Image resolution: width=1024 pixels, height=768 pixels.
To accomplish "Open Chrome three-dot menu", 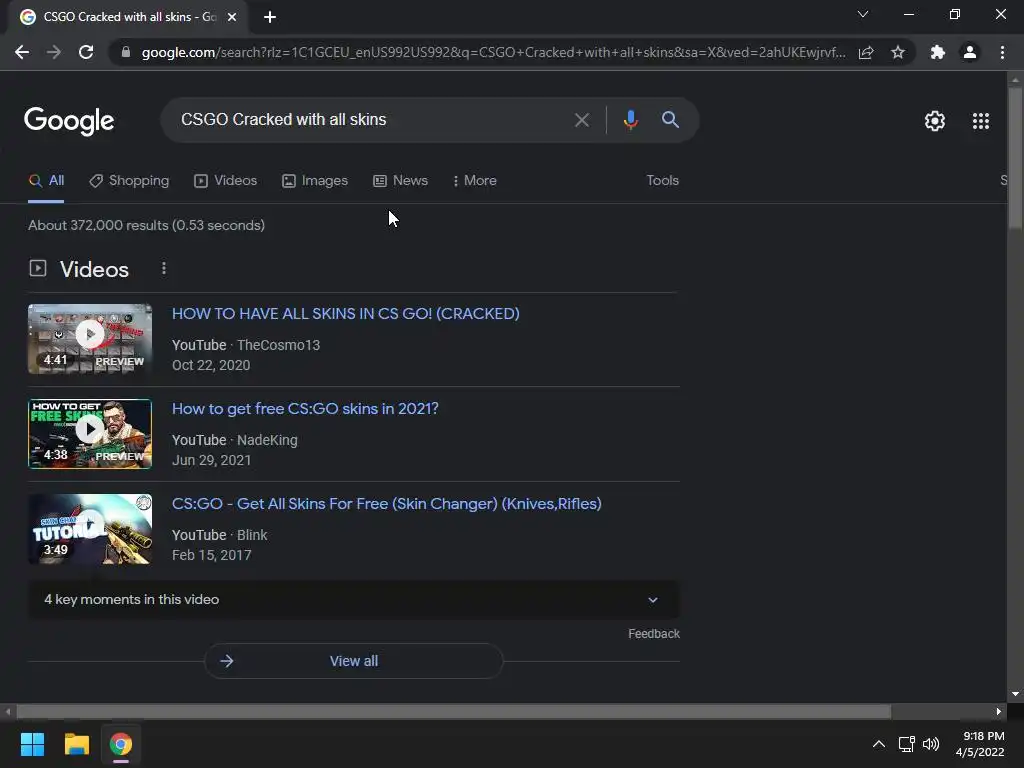I will (1002, 52).
